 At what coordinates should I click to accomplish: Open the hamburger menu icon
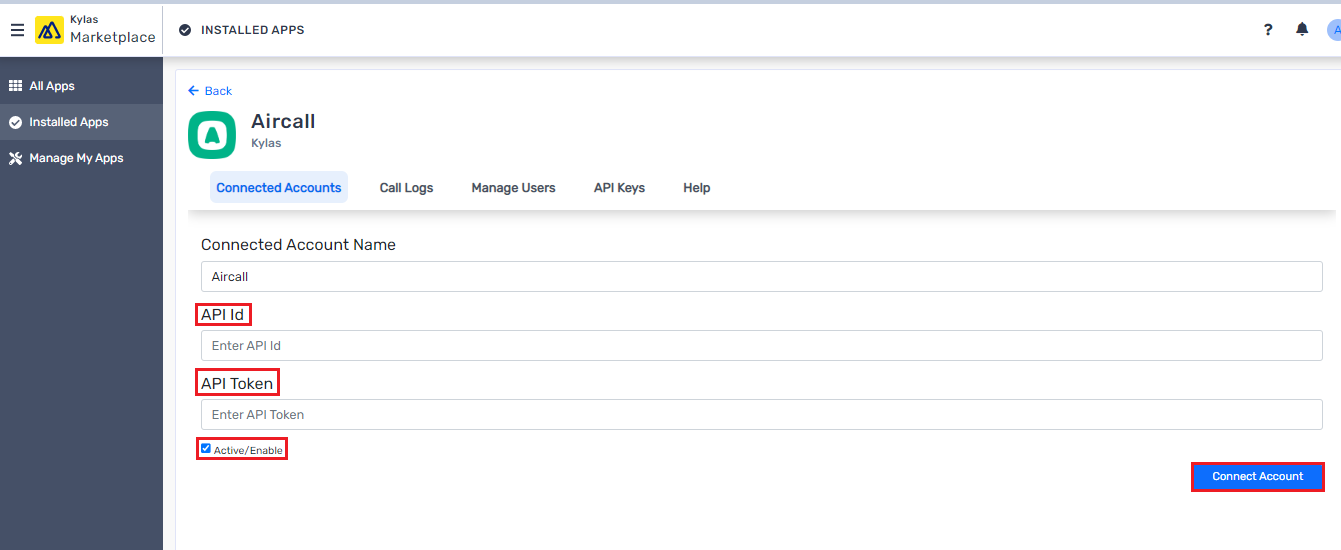pos(17,30)
